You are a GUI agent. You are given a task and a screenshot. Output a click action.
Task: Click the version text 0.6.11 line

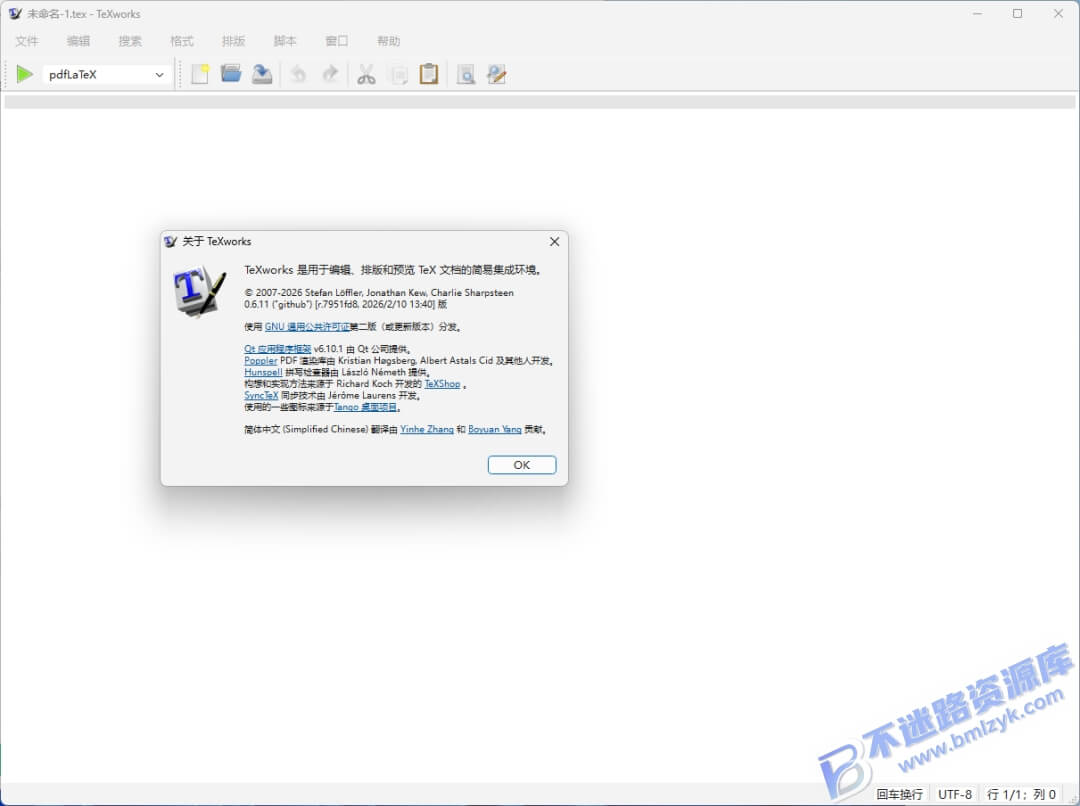pos(346,304)
